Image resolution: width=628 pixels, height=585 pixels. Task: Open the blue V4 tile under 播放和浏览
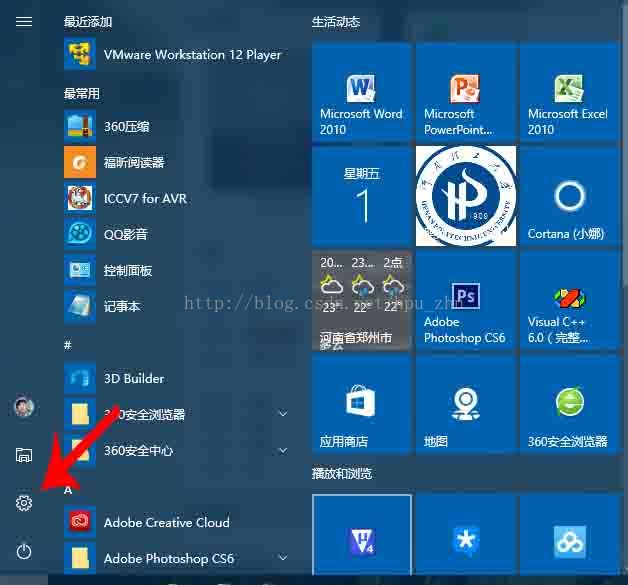click(x=362, y=535)
